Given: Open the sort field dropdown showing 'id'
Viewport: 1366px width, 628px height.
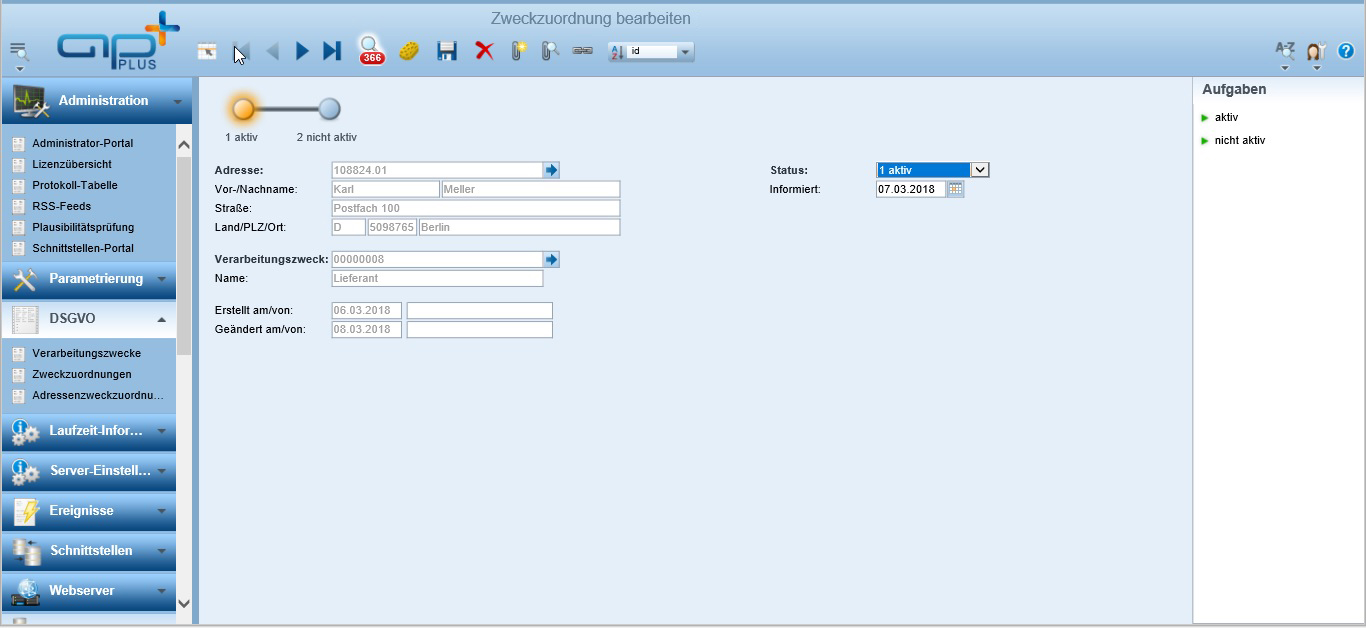Looking at the screenshot, I should 685,52.
